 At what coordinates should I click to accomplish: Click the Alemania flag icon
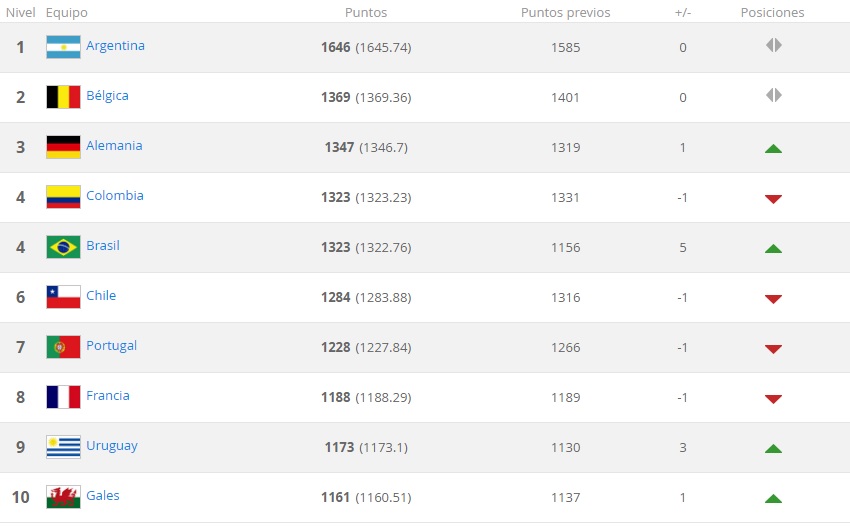click(63, 147)
